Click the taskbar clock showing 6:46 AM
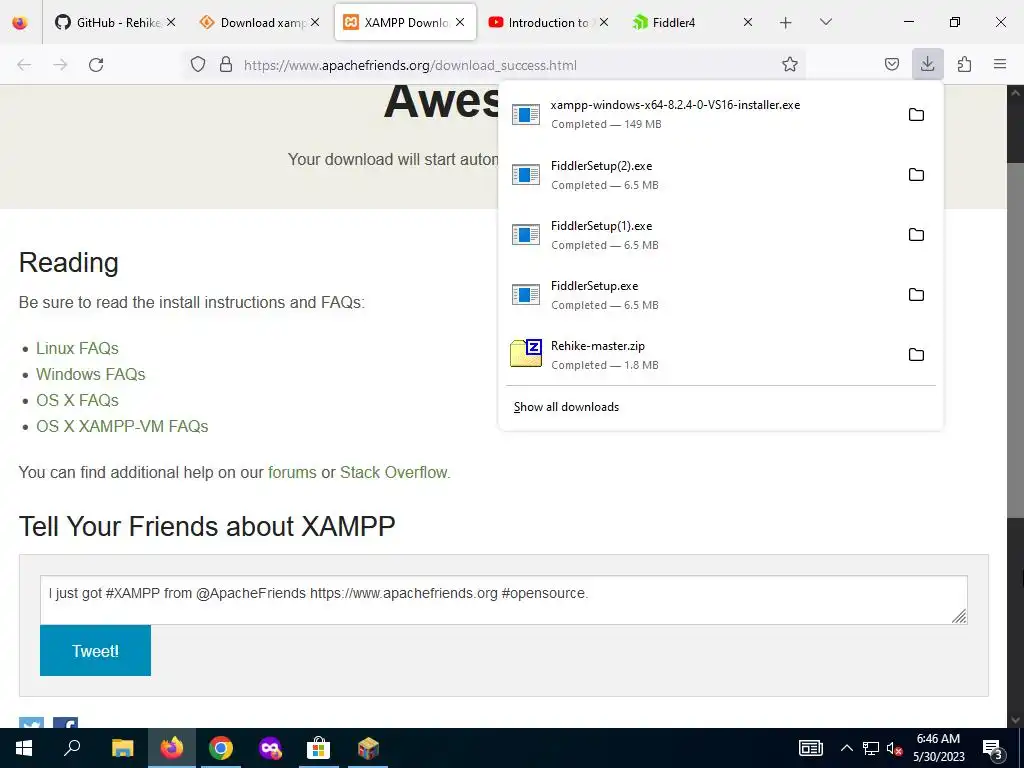Image resolution: width=1024 pixels, height=768 pixels. [x=938, y=748]
